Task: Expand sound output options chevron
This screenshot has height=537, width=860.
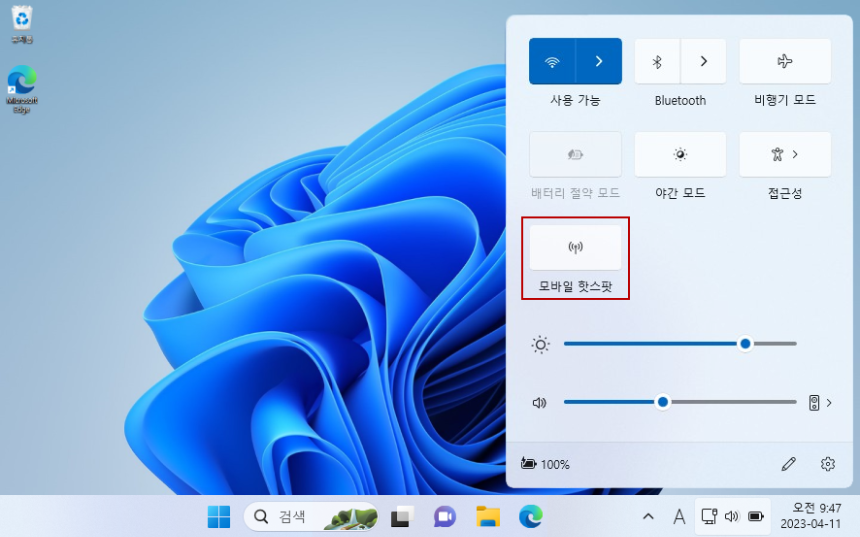Action: click(829, 403)
